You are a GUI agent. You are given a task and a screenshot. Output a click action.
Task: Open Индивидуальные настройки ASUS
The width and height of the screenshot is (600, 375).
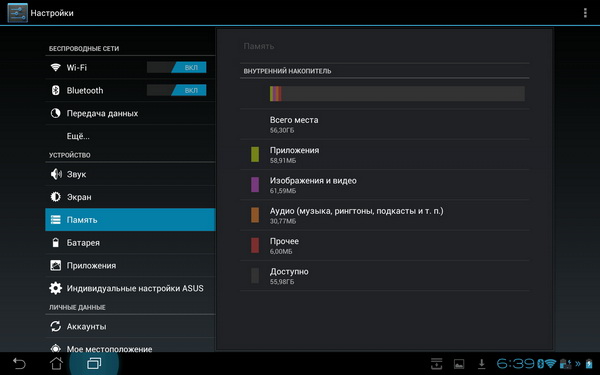click(130, 288)
